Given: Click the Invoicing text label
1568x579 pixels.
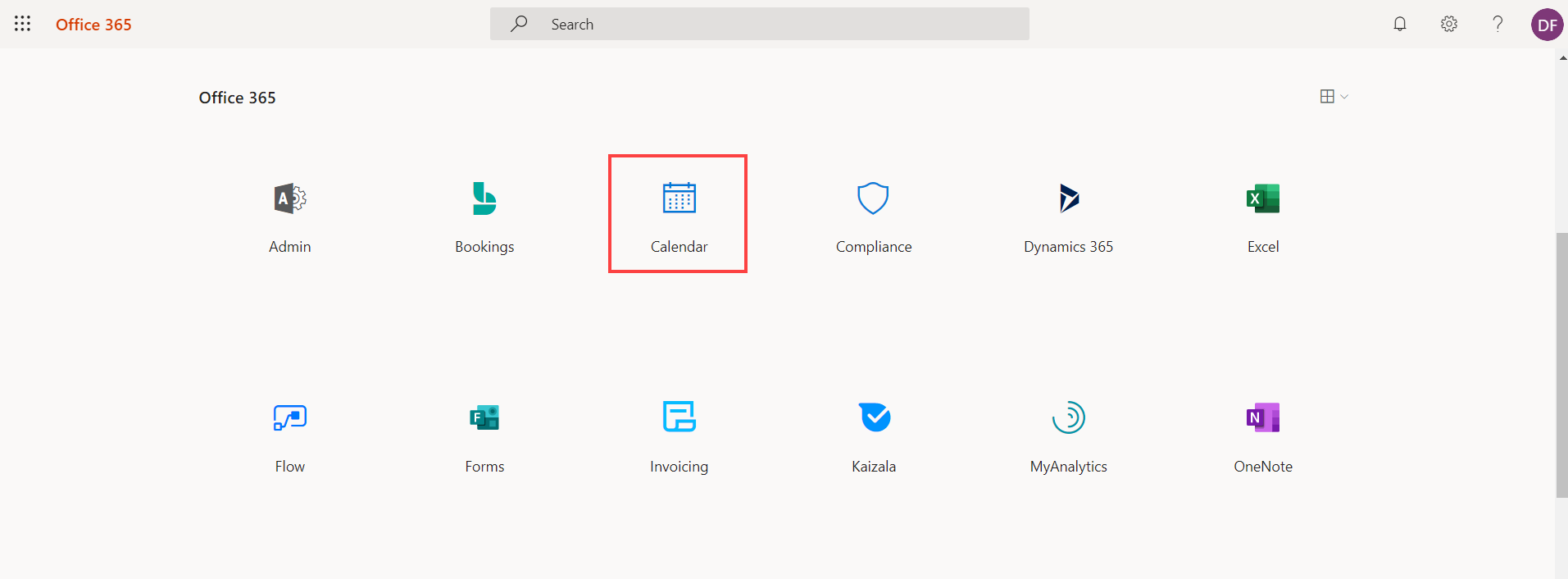Looking at the screenshot, I should click(x=679, y=467).
